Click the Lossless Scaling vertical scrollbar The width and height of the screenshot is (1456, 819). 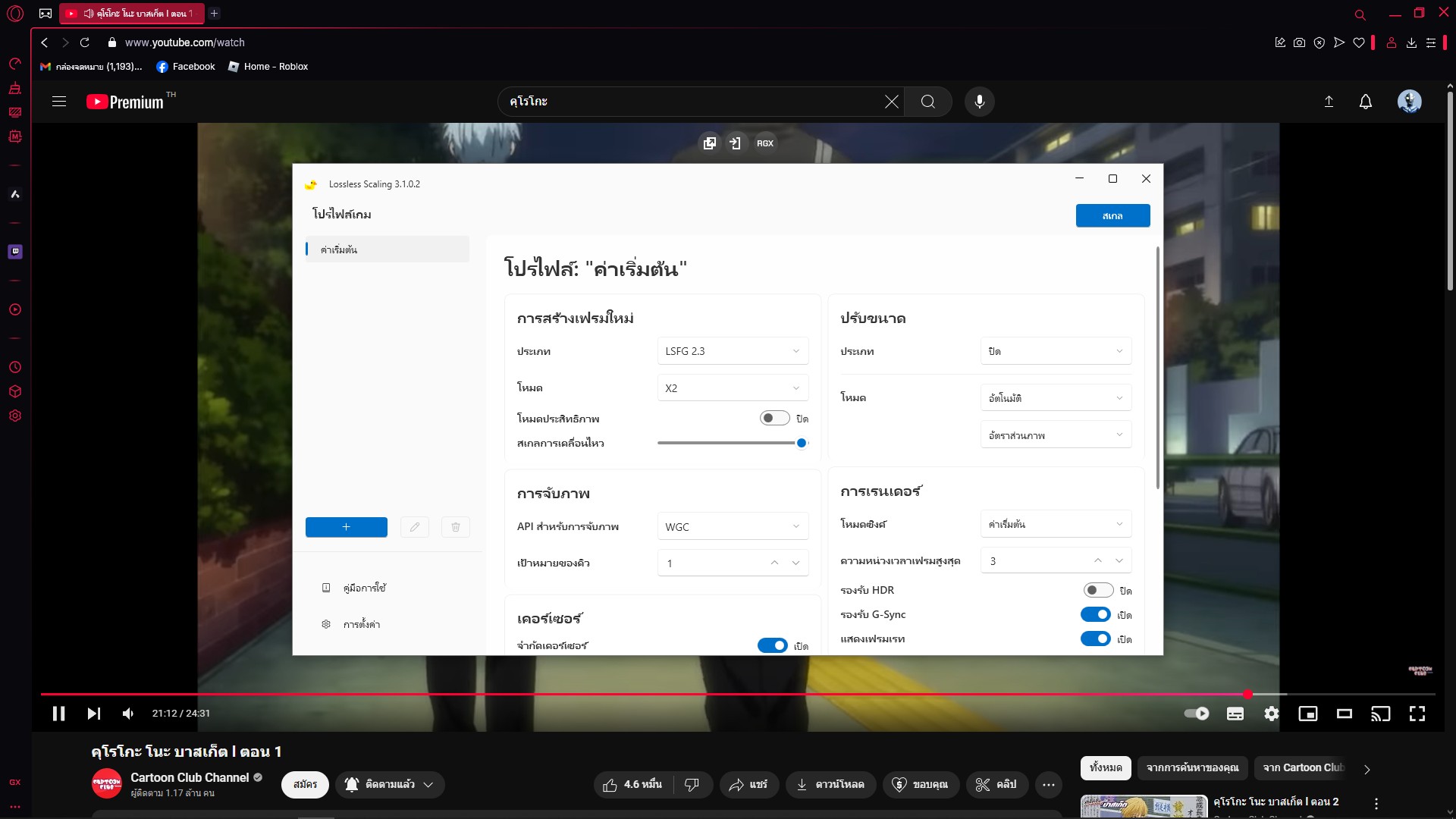[1157, 368]
